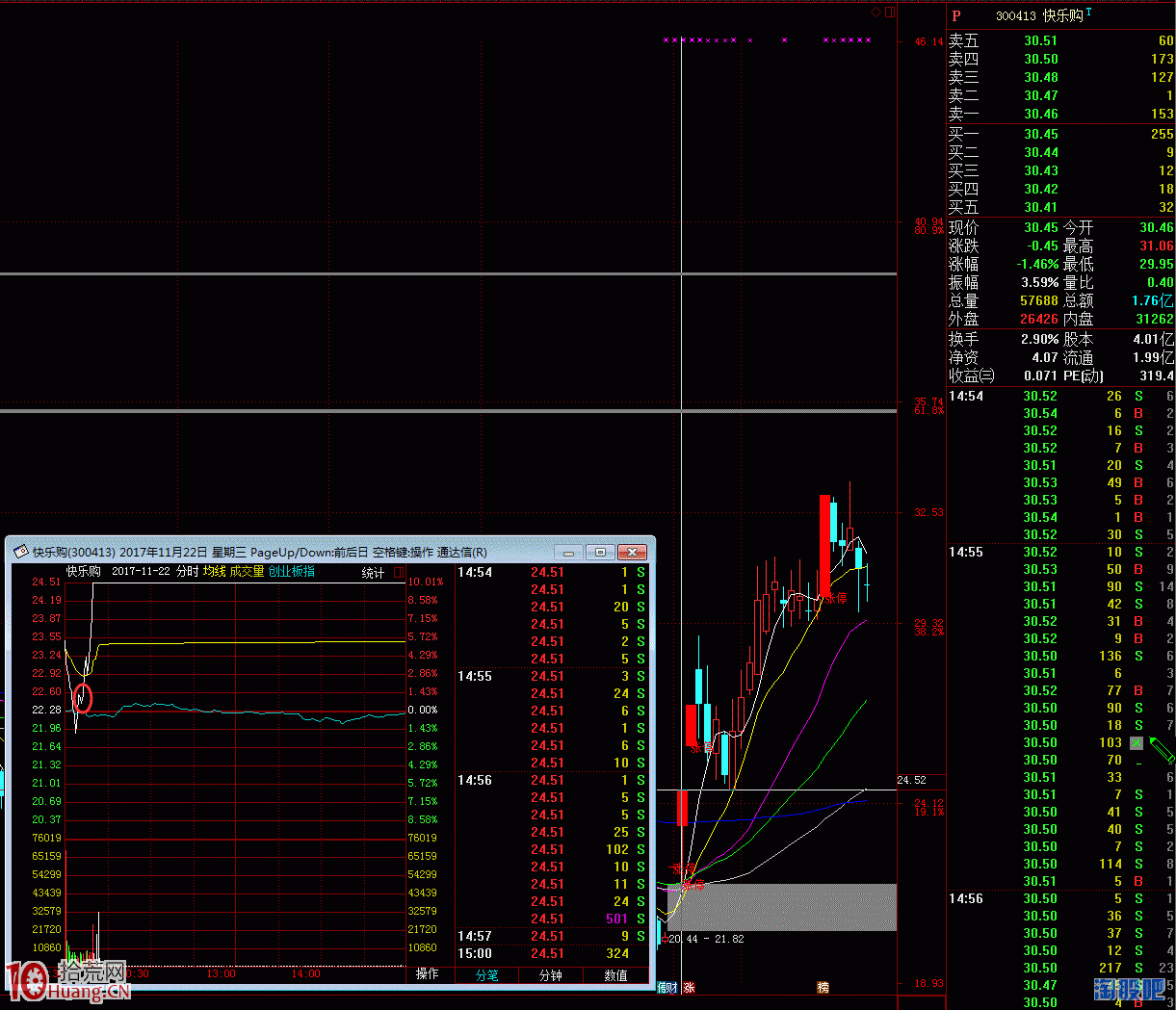Click the 创业板指 legend label
The width and height of the screenshot is (1176, 1010).
click(291, 571)
